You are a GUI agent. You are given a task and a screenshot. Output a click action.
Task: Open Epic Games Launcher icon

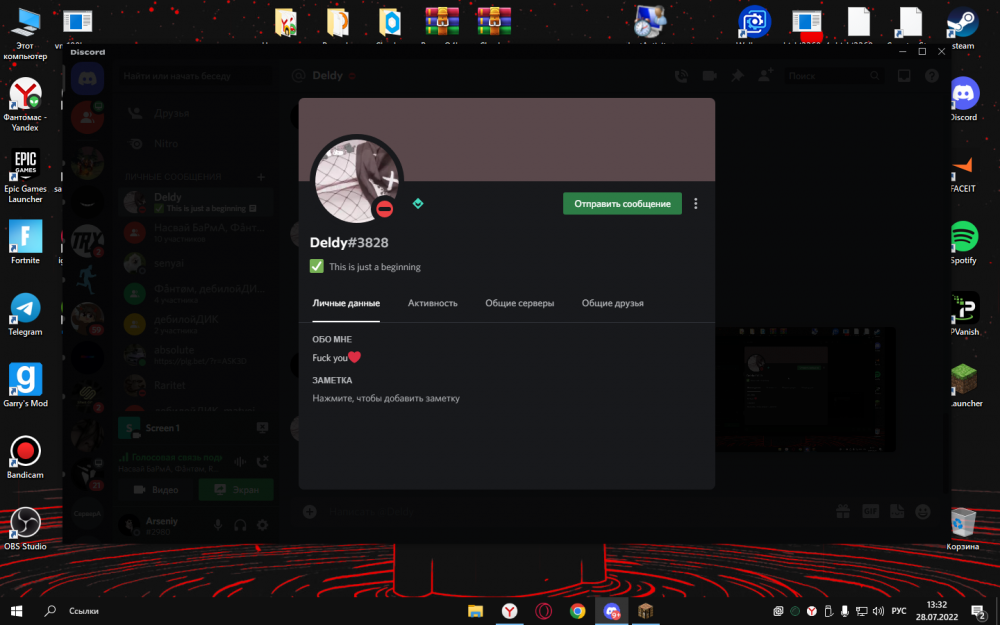[26, 176]
